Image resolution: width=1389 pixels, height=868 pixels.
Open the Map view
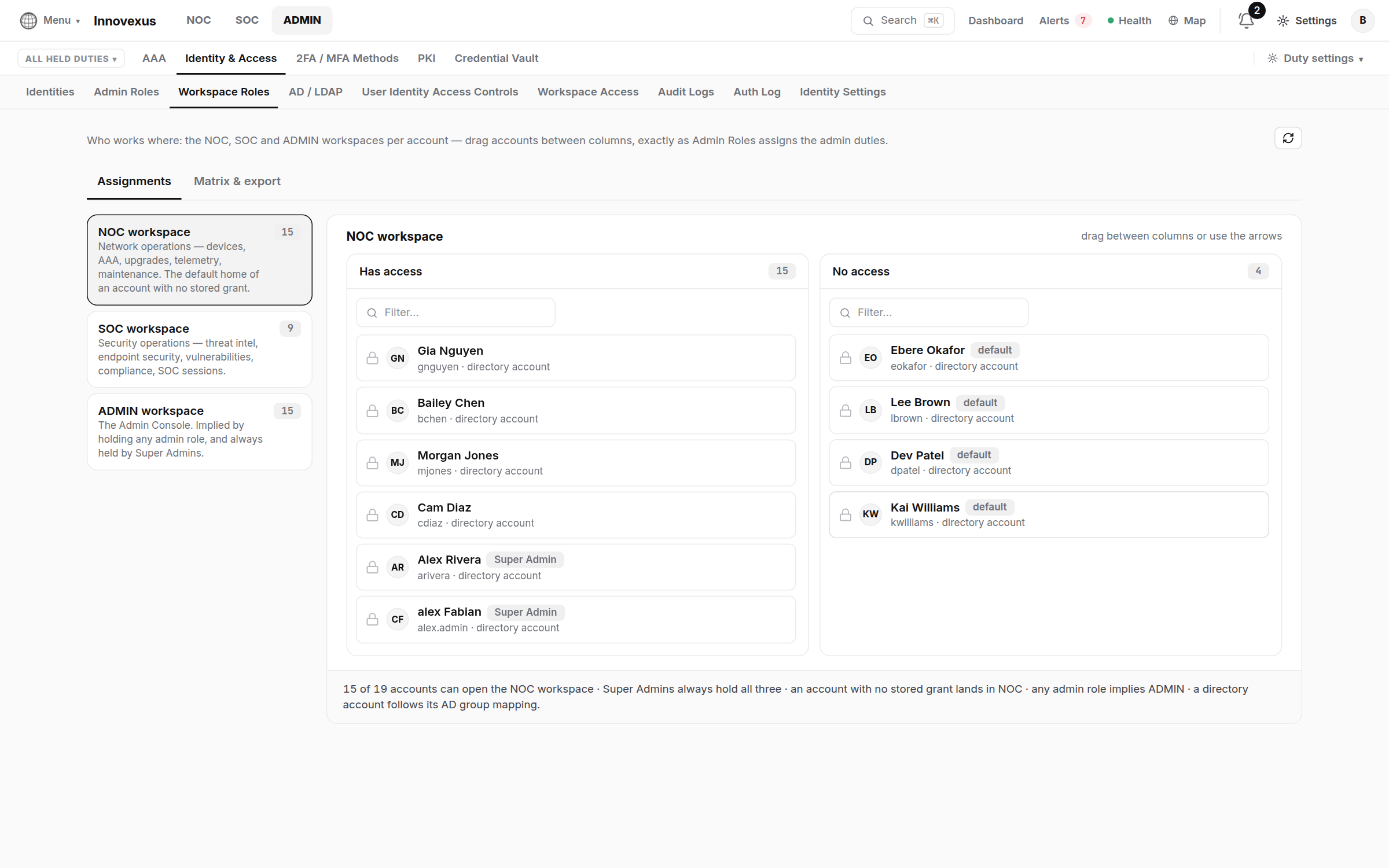(1186, 20)
